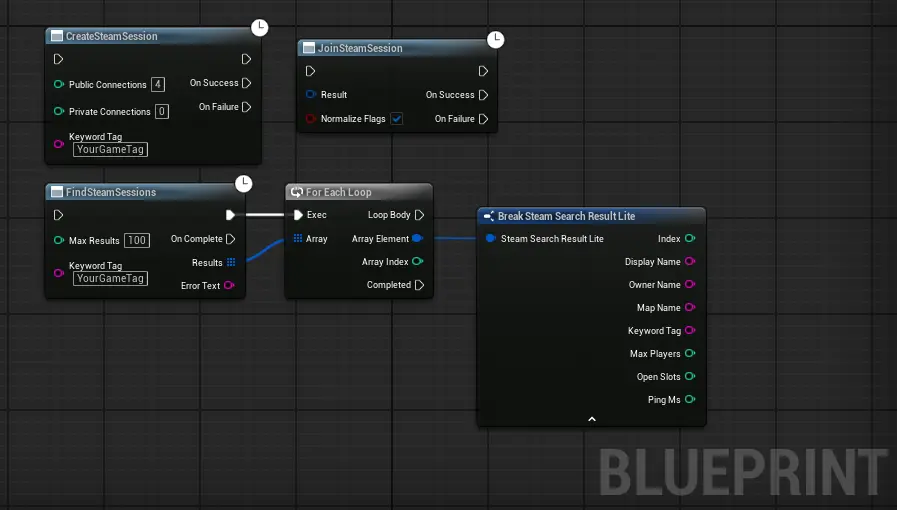The width and height of the screenshot is (897, 510).
Task: Click the Display Name output pin
Action: point(690,262)
